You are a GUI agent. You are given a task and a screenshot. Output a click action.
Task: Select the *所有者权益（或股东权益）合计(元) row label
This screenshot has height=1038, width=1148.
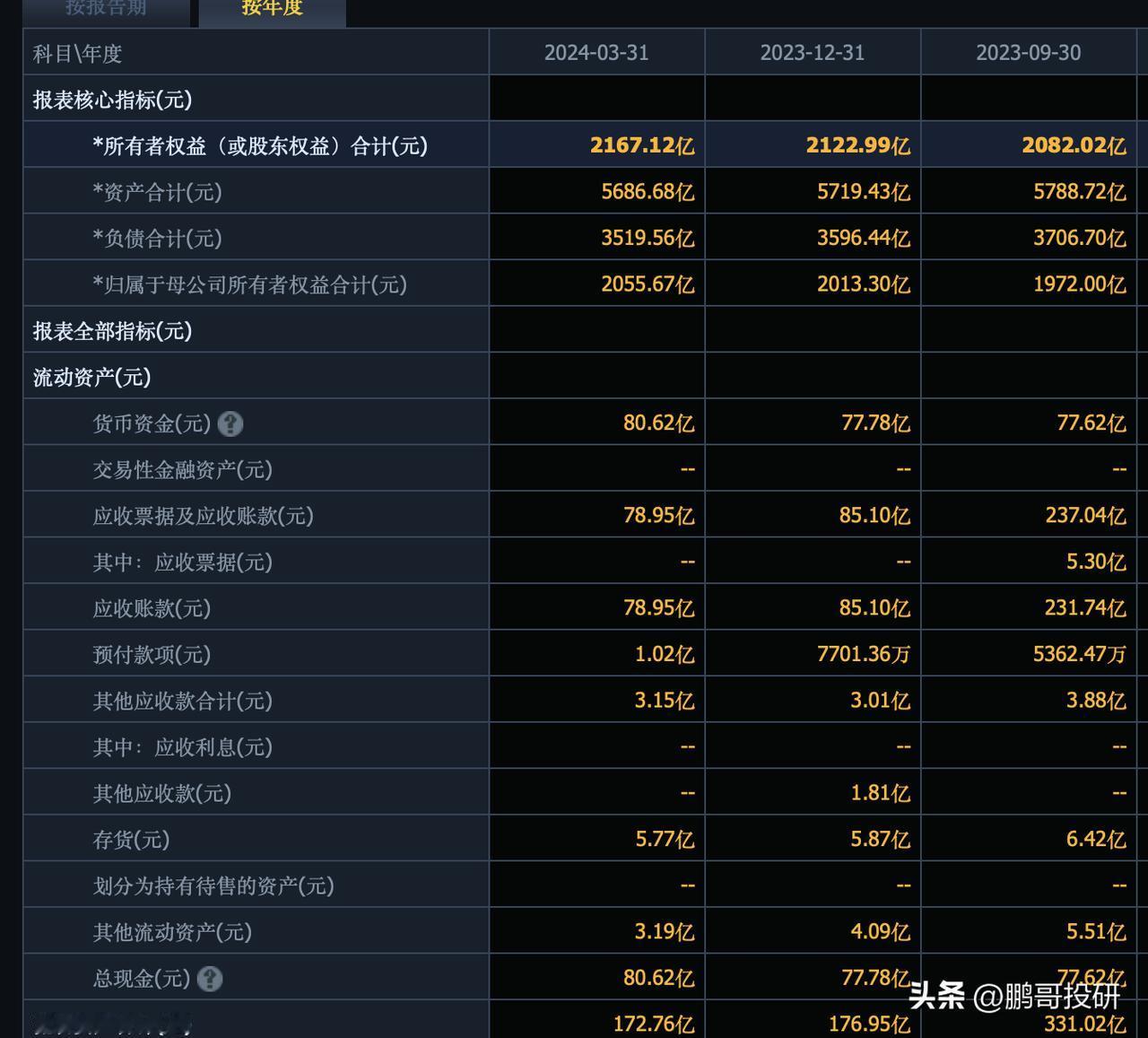click(260, 145)
